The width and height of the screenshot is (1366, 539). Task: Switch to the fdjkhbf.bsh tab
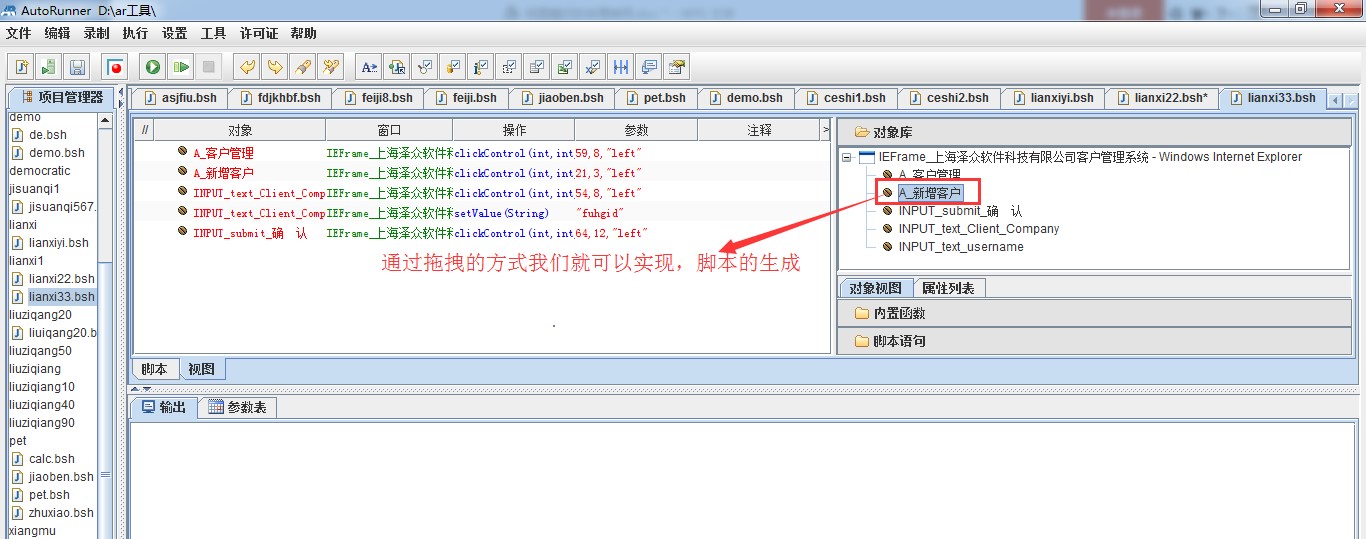(x=278, y=98)
